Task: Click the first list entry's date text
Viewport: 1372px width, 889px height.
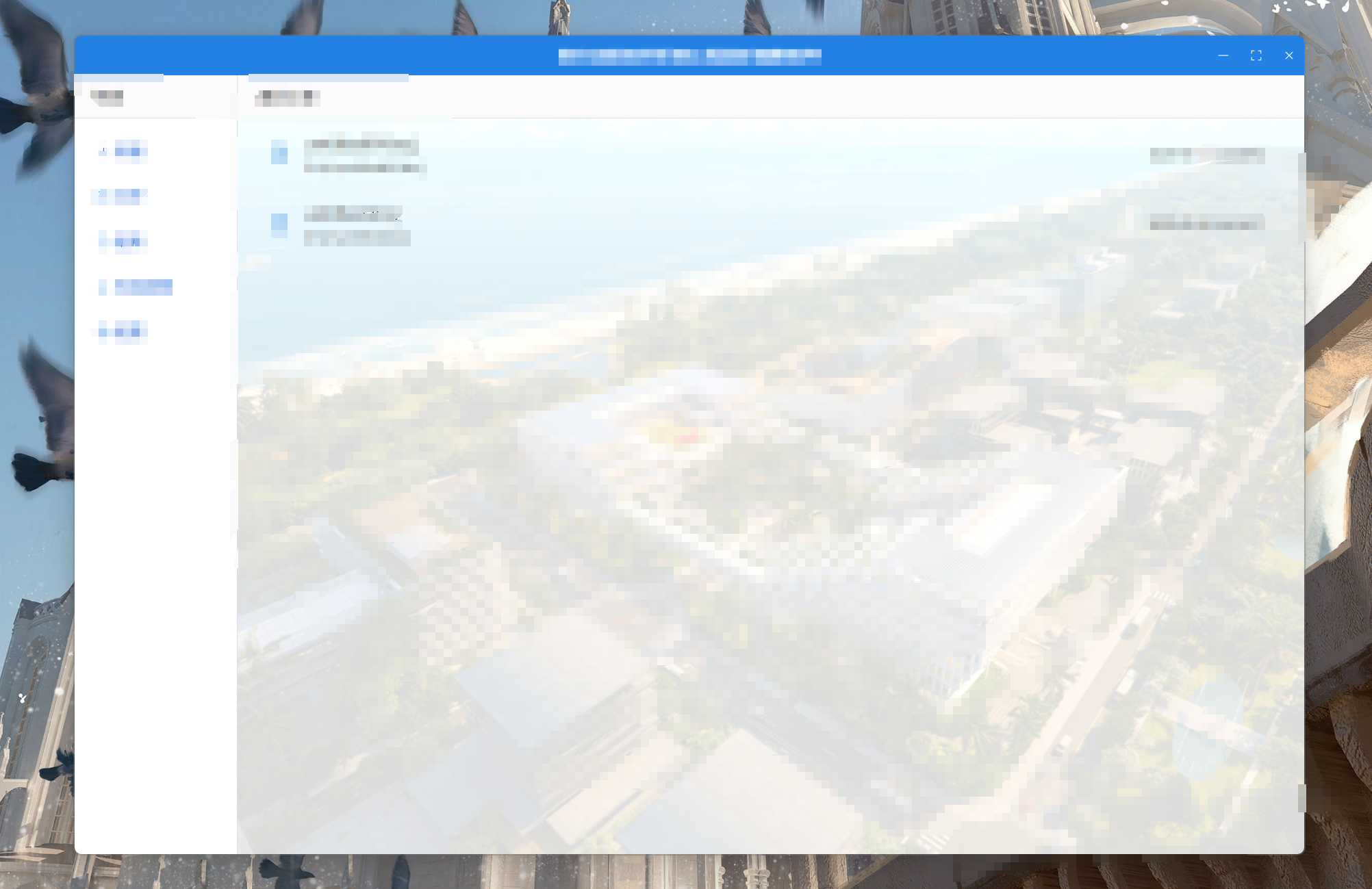Action: [1207, 155]
